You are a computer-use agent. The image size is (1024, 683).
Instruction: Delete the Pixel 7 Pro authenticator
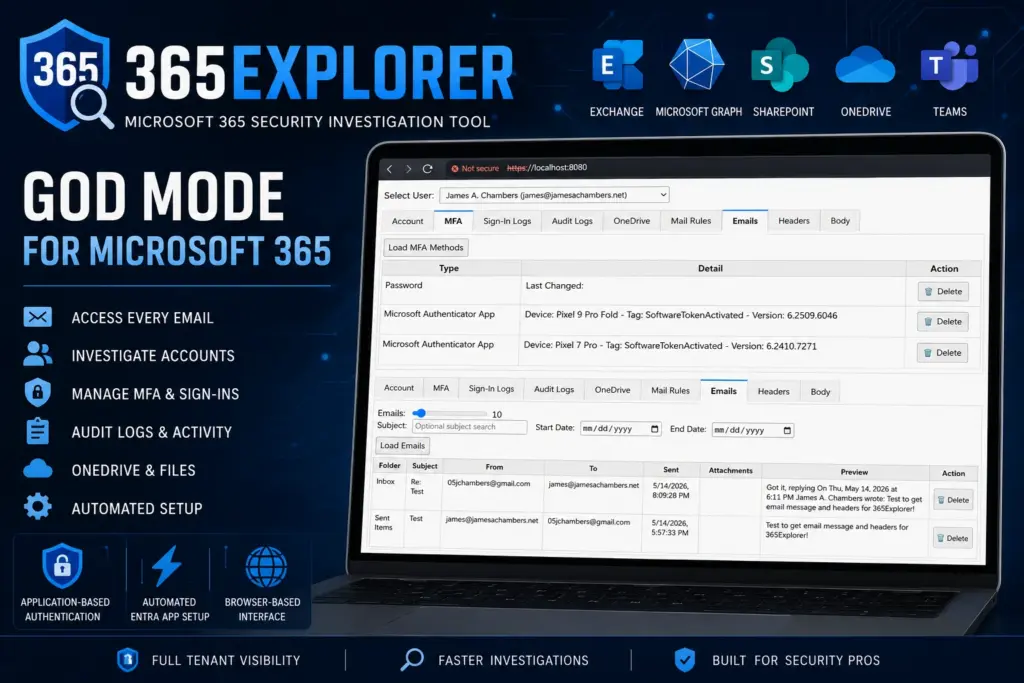click(942, 353)
